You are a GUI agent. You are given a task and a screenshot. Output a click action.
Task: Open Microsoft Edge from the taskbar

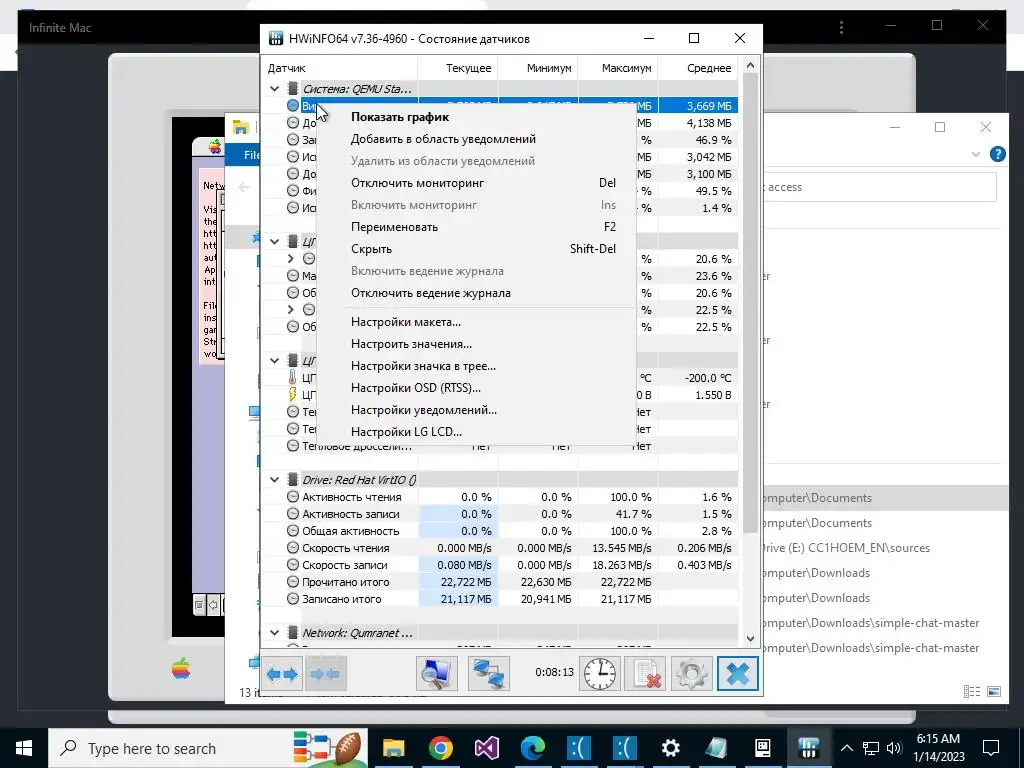pos(532,748)
